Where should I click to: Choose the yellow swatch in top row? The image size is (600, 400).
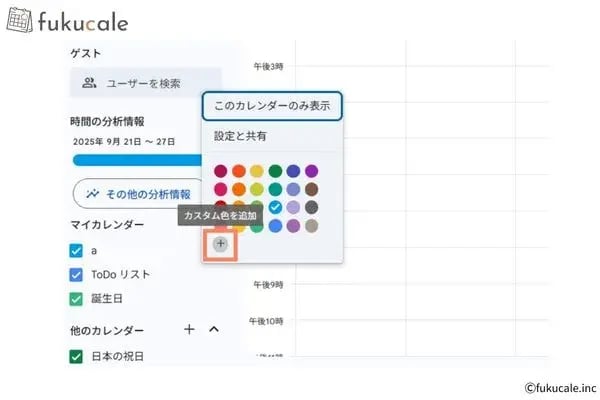point(257,171)
